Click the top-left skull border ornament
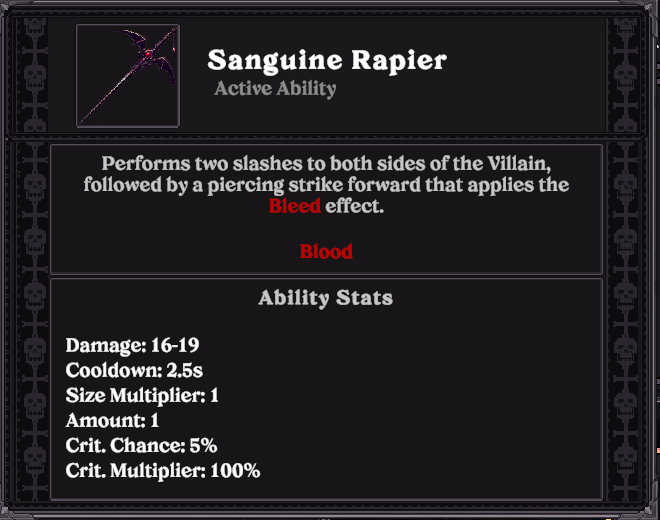The image size is (660, 520). coord(35,27)
